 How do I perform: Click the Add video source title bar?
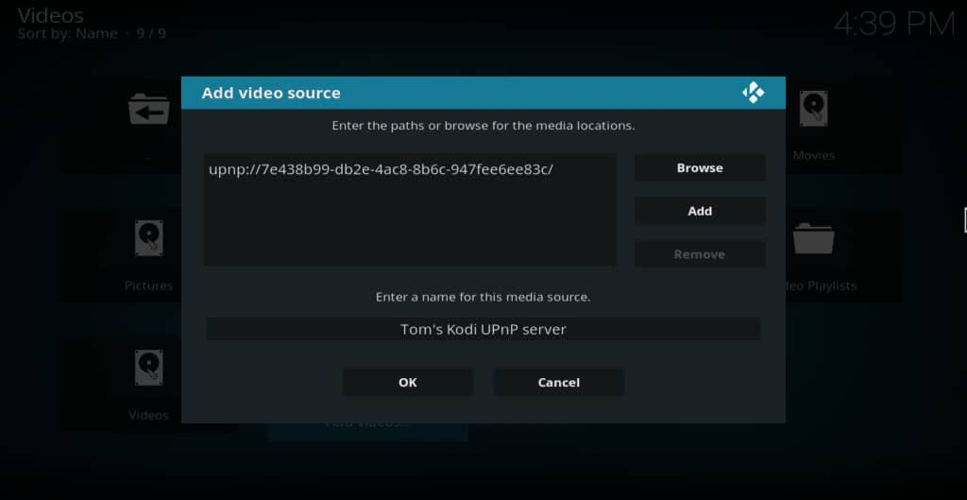click(450, 93)
